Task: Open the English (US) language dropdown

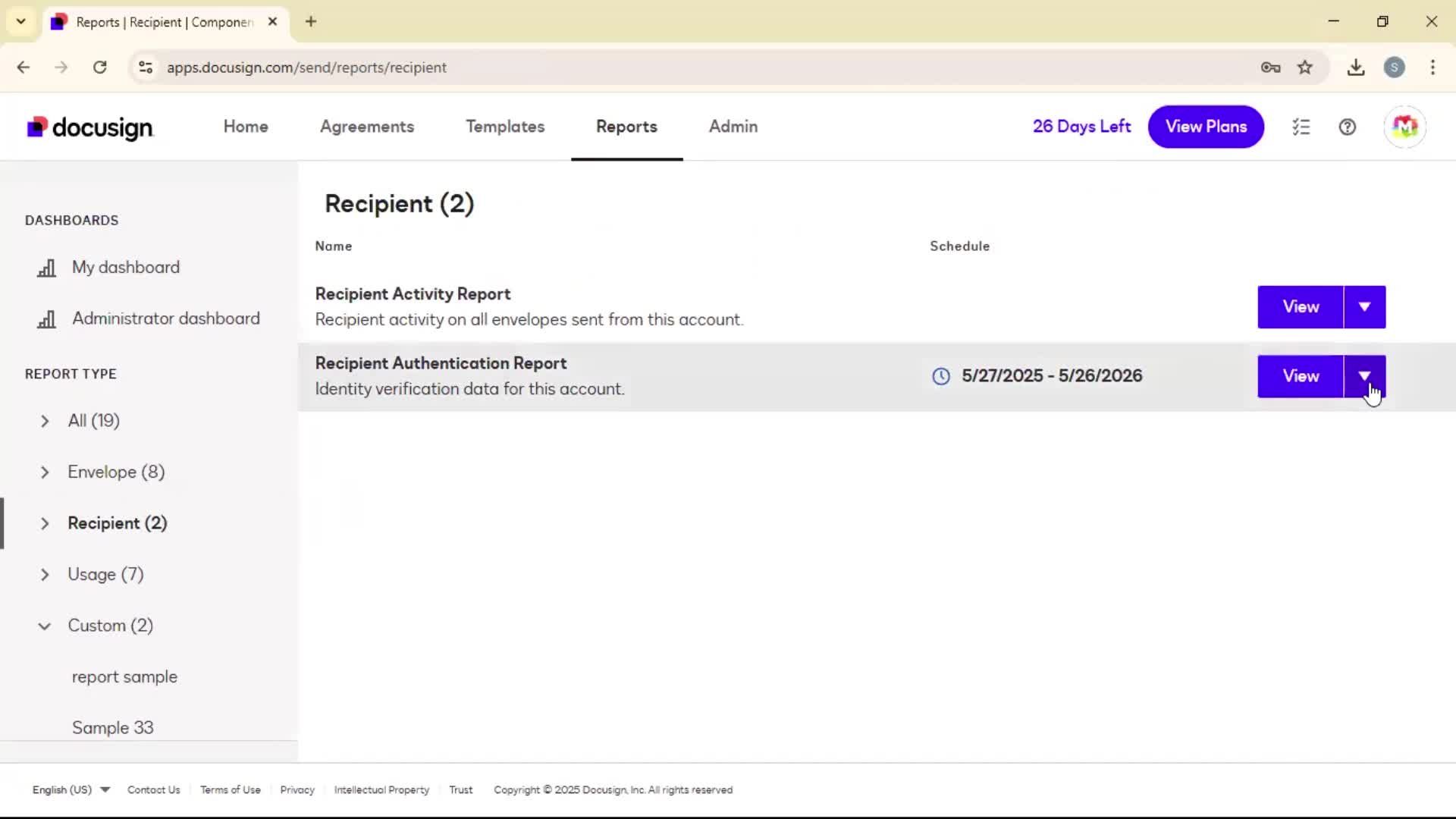Action: [x=71, y=789]
